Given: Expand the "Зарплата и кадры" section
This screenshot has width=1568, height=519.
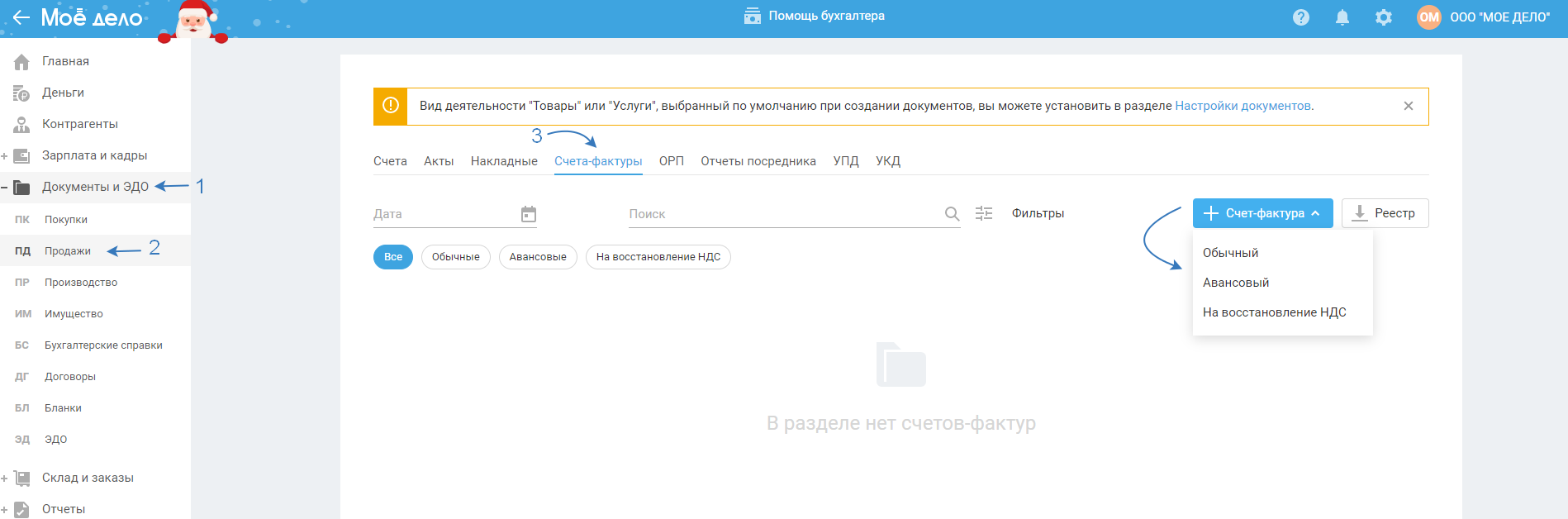Looking at the screenshot, I should 5,156.
